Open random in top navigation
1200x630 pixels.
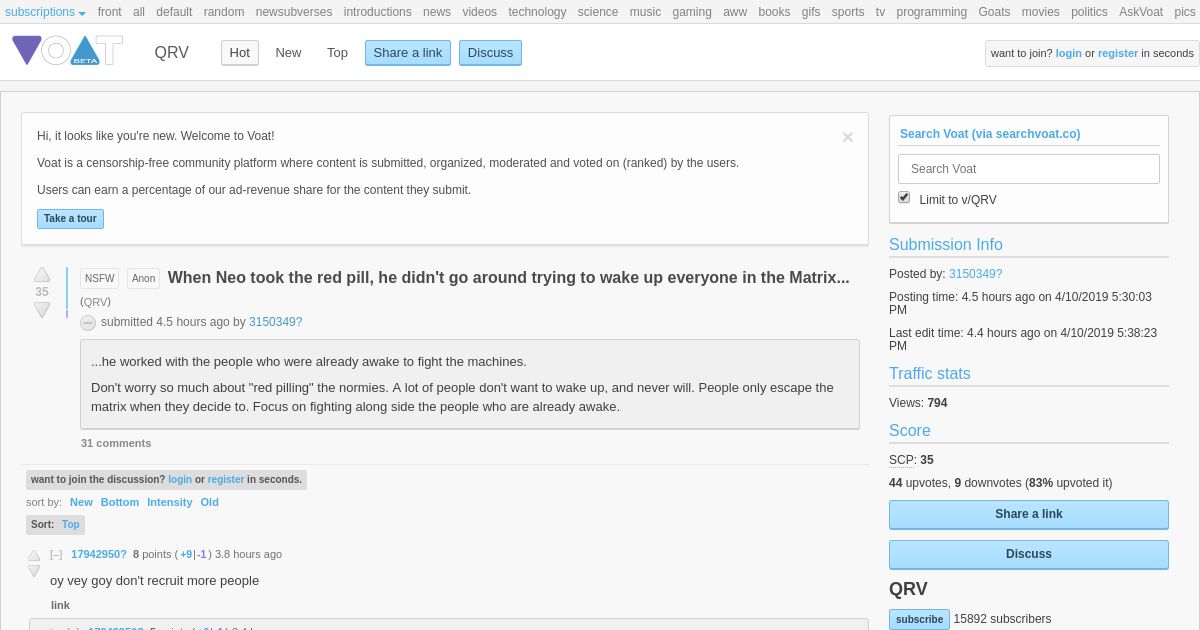point(224,12)
